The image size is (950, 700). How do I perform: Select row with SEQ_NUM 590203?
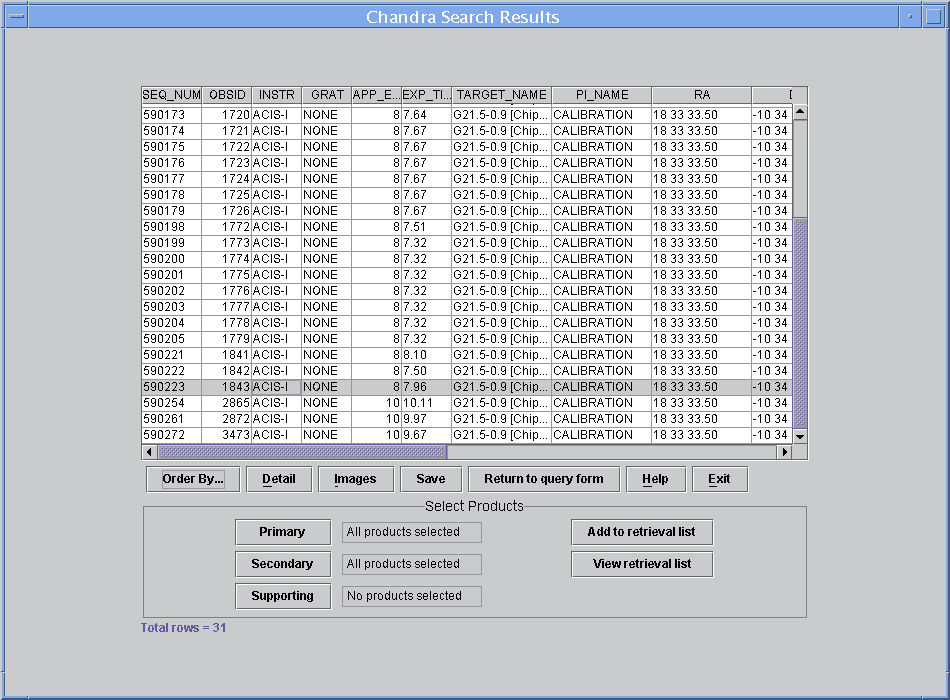467,307
